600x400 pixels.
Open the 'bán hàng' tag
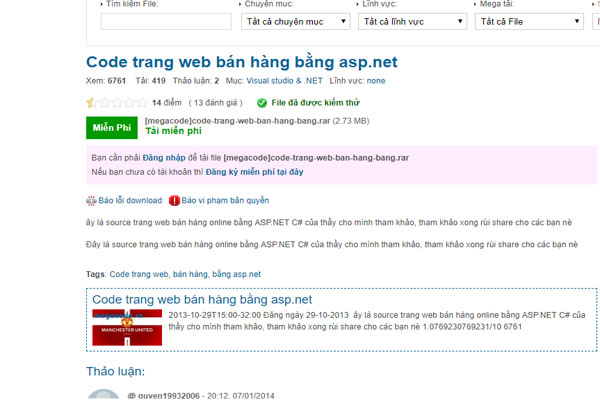pyautogui.click(x=190, y=274)
